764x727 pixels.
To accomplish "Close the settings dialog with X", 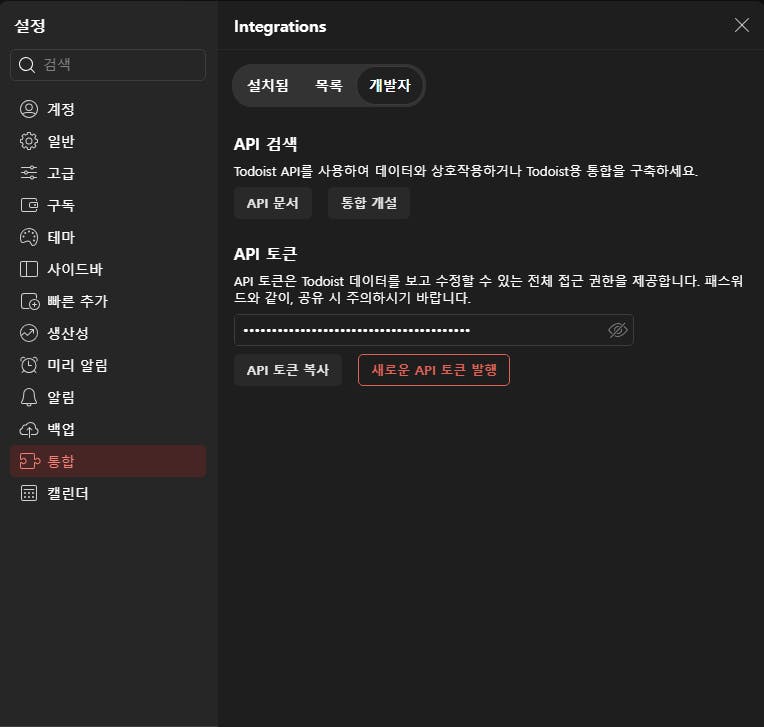I will pyautogui.click(x=742, y=25).
